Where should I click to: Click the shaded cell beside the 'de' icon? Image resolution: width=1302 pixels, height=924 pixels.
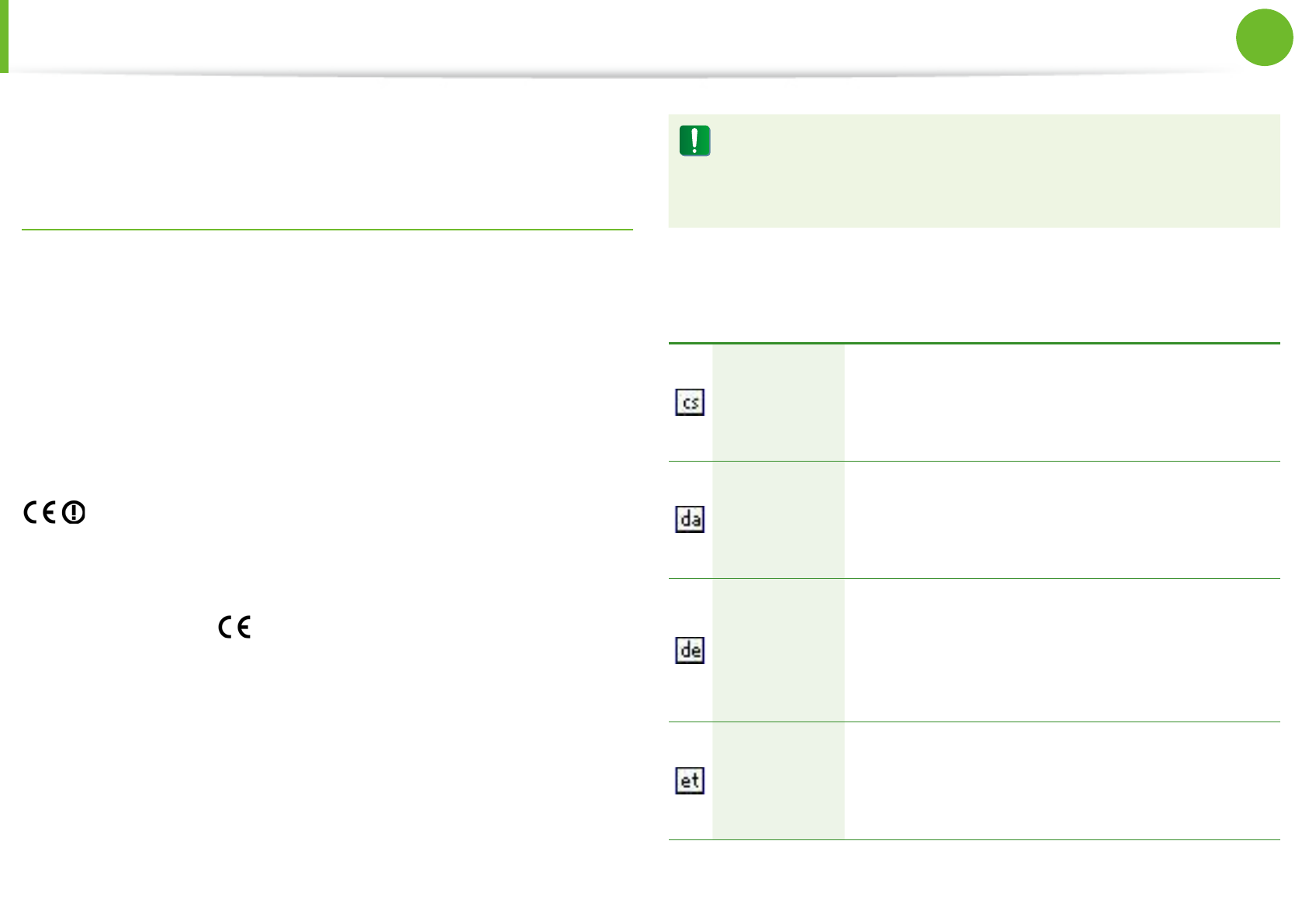point(778,650)
